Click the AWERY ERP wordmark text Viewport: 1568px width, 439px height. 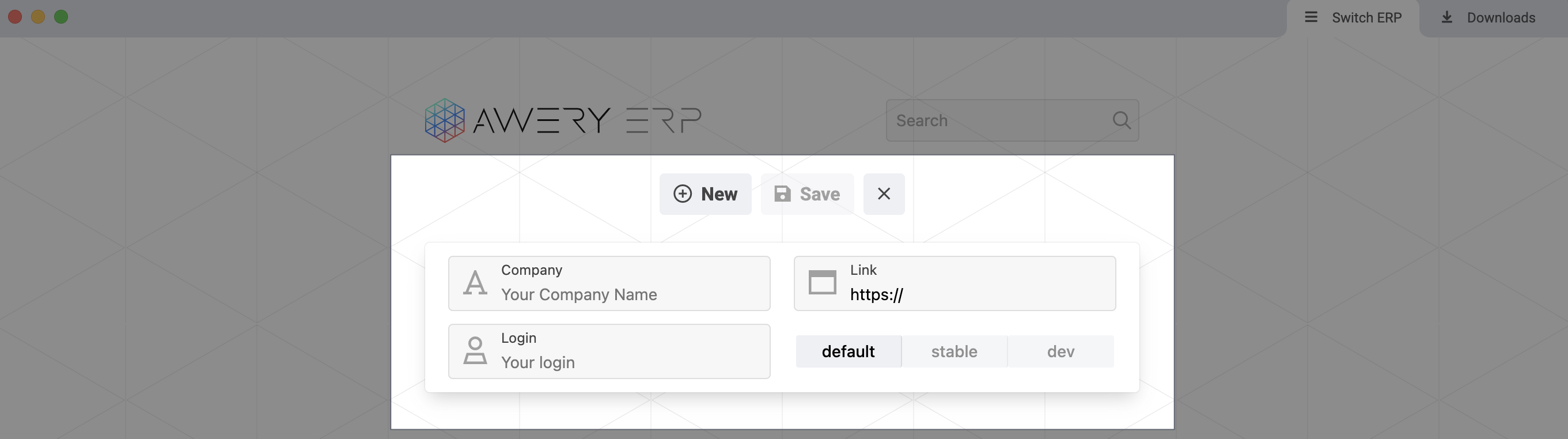[587, 120]
